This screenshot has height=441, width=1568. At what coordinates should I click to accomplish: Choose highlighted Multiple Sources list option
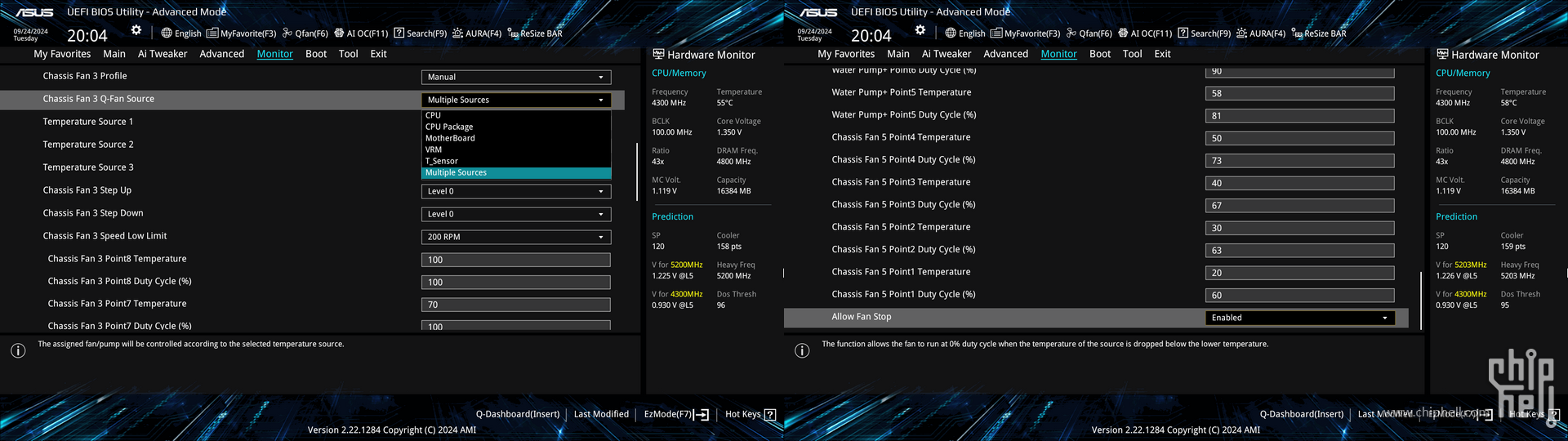point(516,172)
